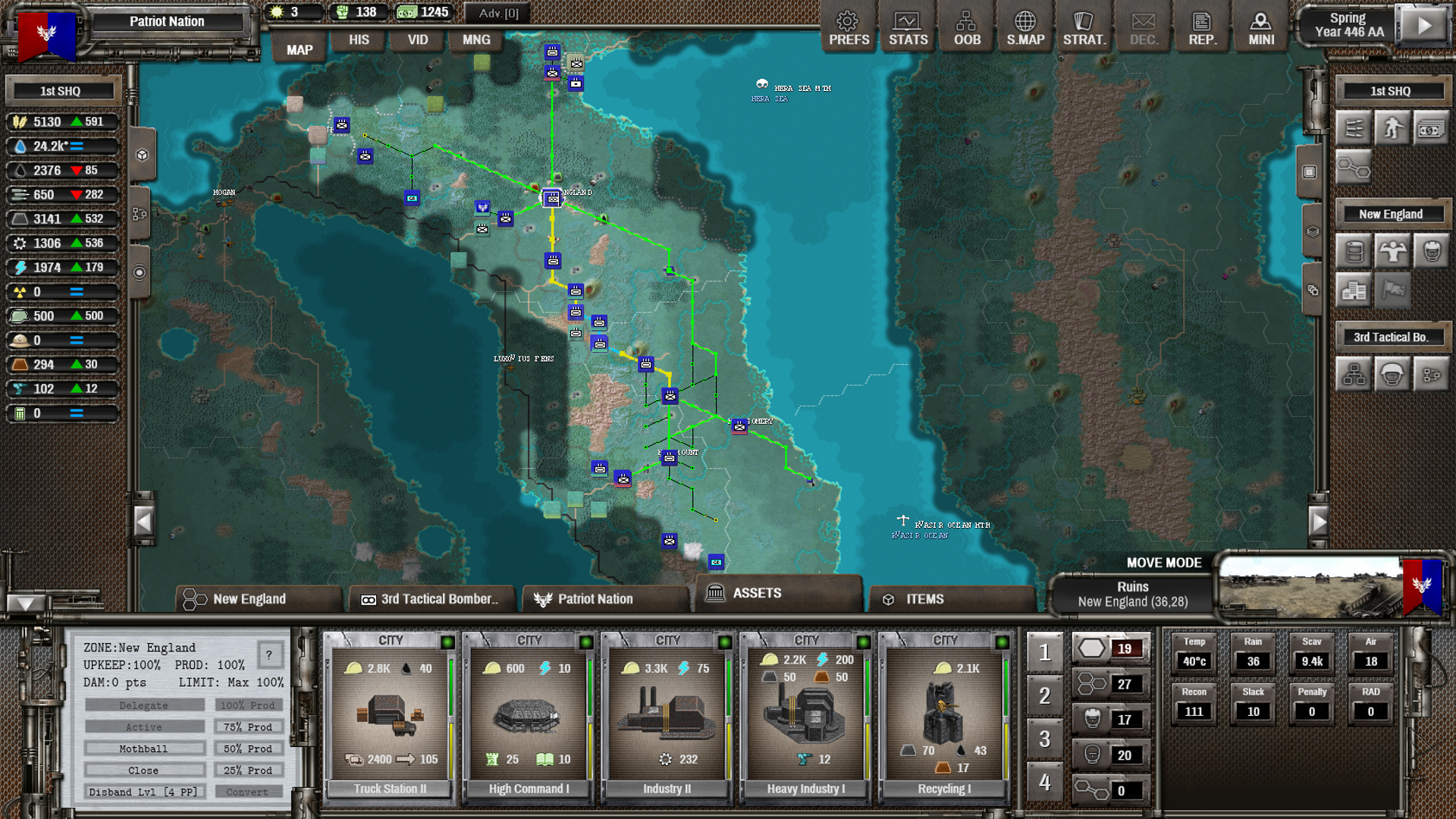Click the end turn arrow button
This screenshot has height=819, width=1456.
tap(1424, 26)
